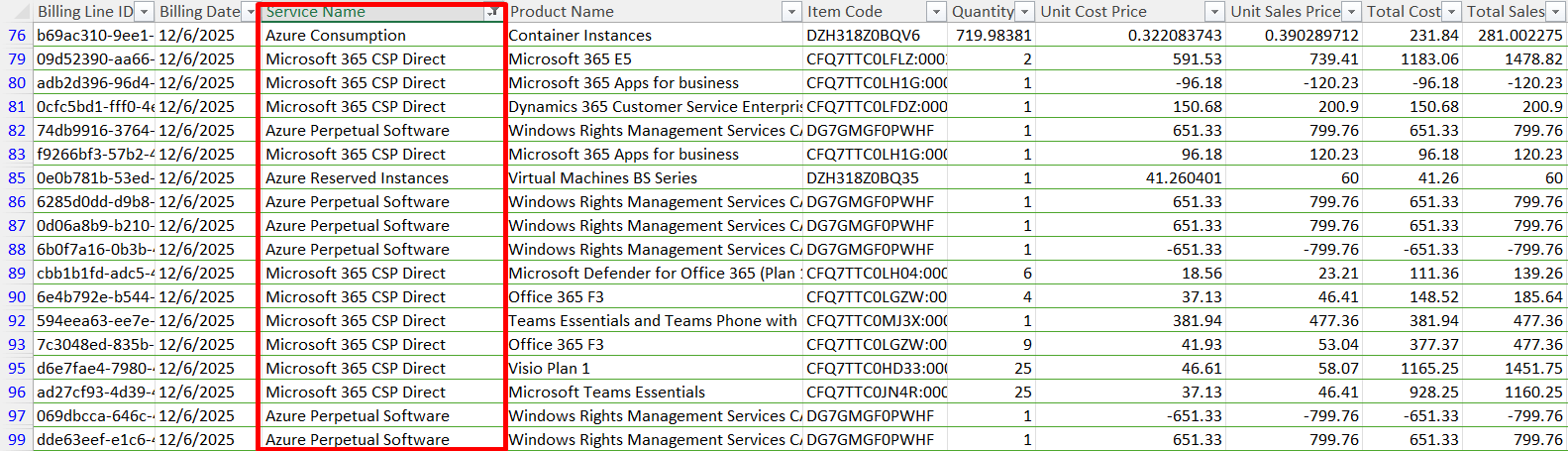The height and width of the screenshot is (451, 1568).
Task: Open the Total Cost filter dropdown
Action: coord(1451,12)
